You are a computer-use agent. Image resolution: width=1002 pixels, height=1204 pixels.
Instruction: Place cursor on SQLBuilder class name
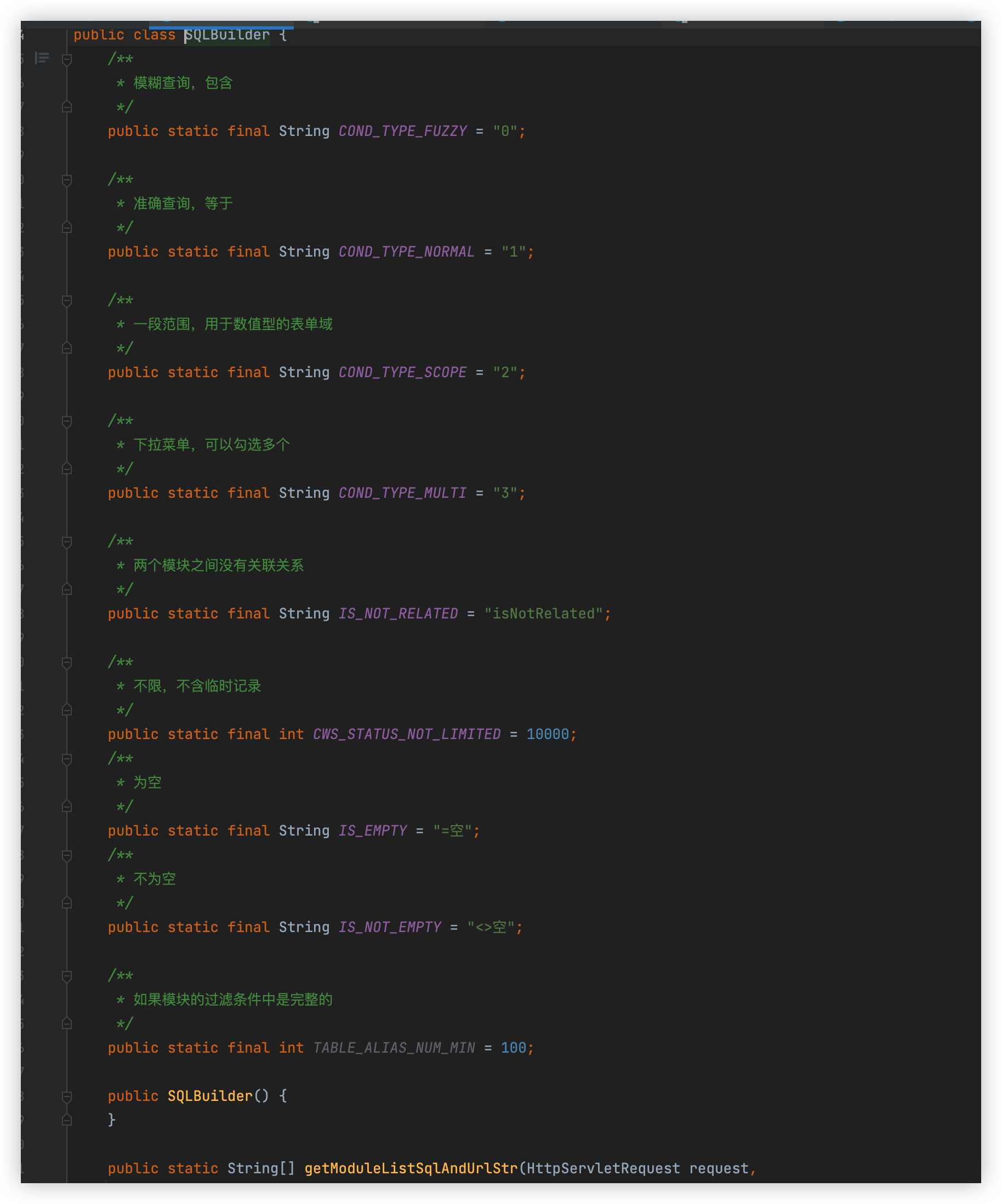pos(226,36)
